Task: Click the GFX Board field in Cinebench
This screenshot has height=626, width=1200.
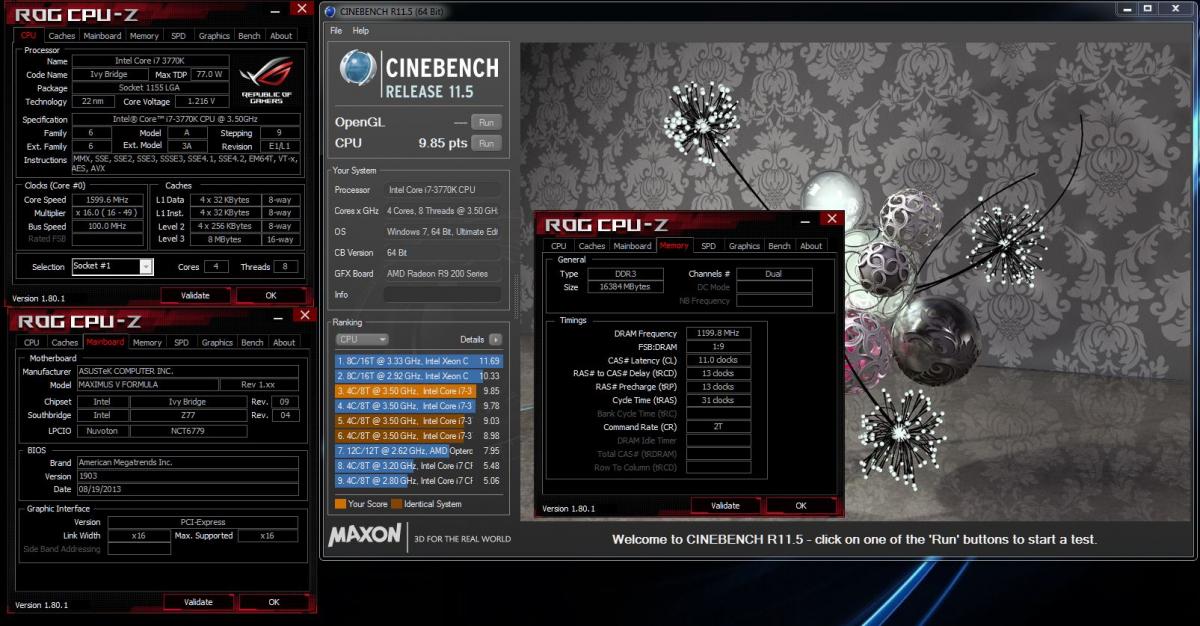Action: coord(443,273)
